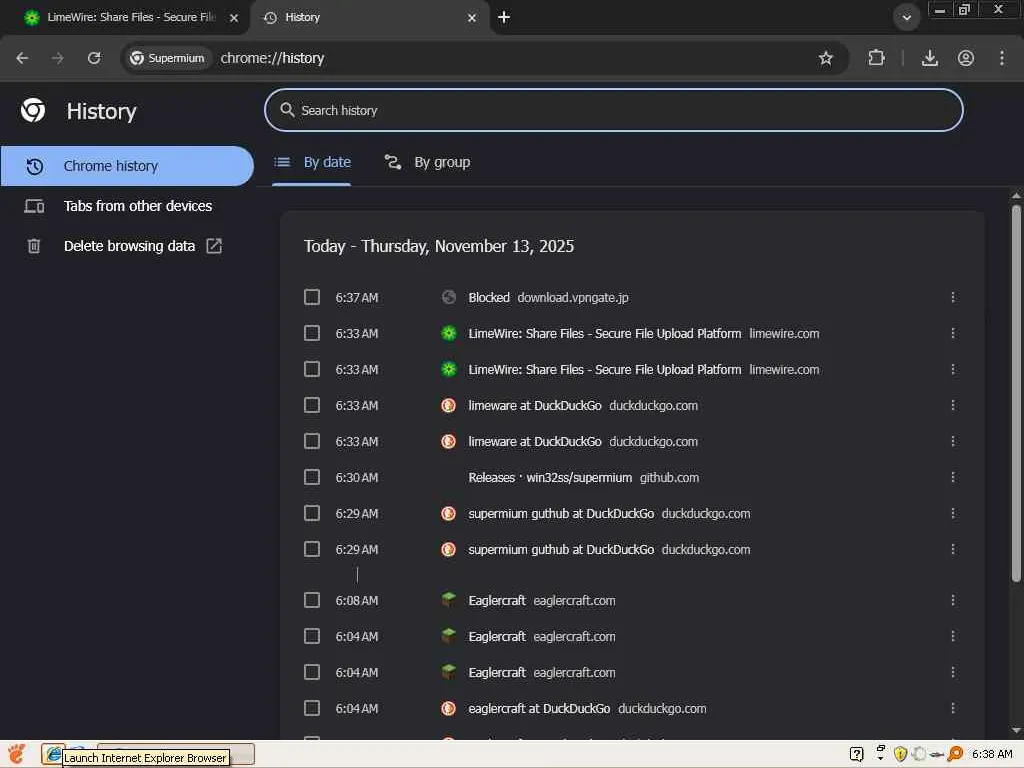Image resolution: width=1024 pixels, height=768 pixels.
Task: Click the Tabs from other devices icon
Action: (35, 206)
